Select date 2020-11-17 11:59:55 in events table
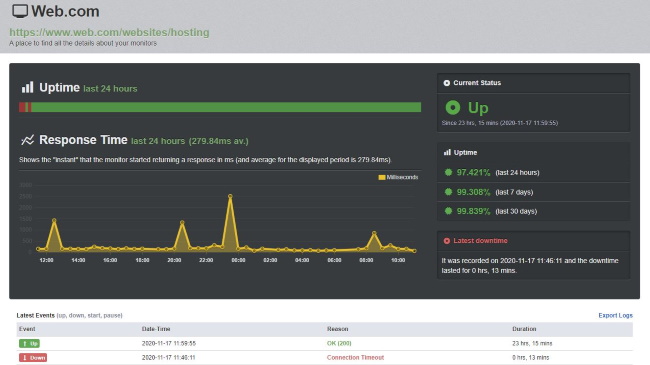650x365 pixels. click(169, 343)
